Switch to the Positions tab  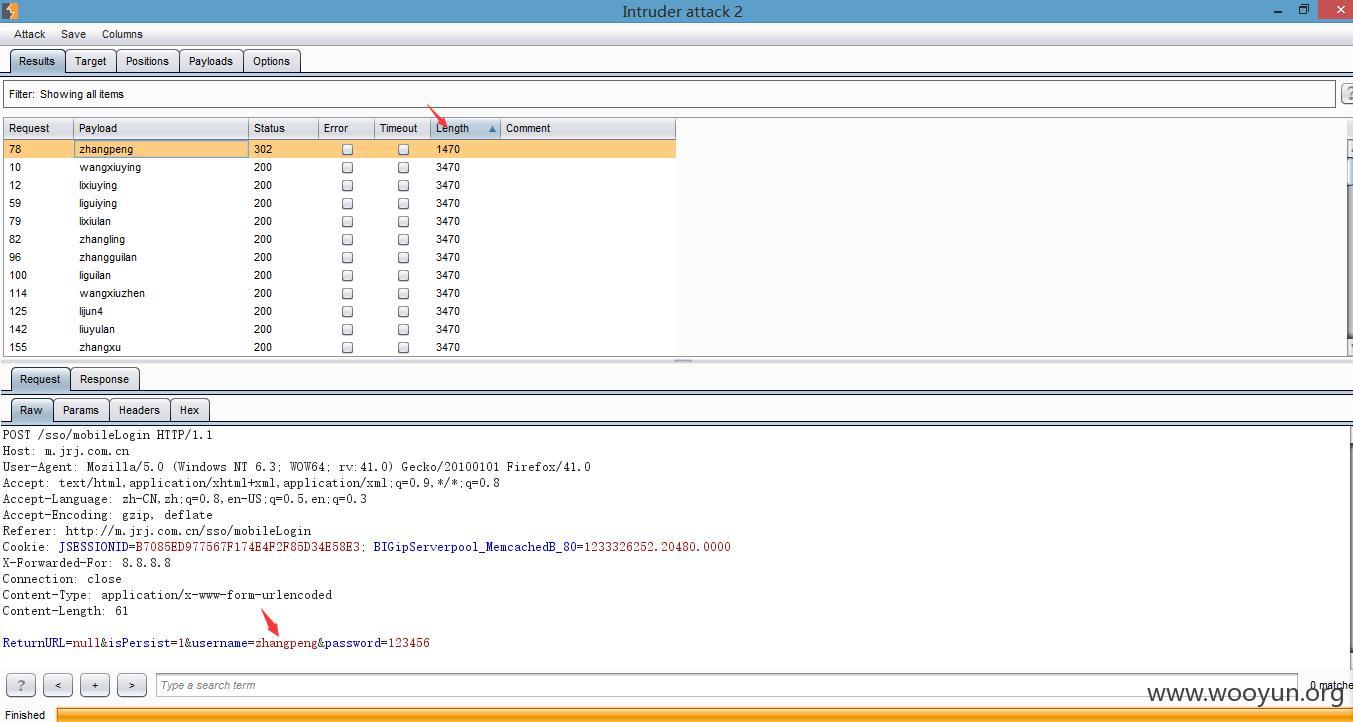pos(147,61)
